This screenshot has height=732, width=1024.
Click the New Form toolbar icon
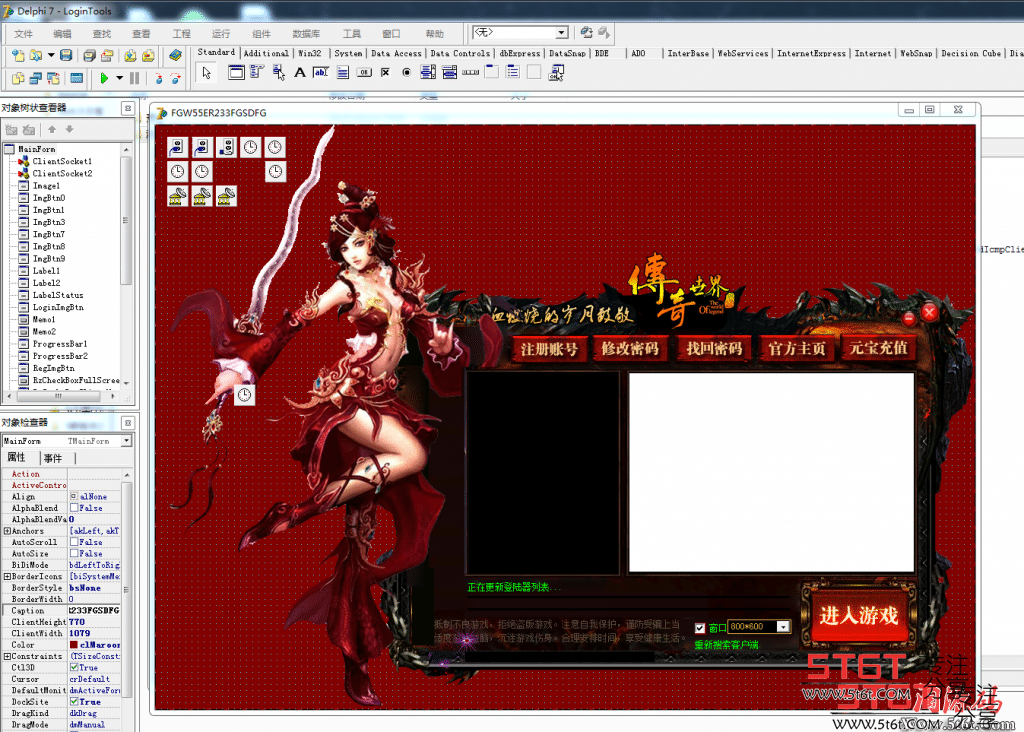point(76,78)
